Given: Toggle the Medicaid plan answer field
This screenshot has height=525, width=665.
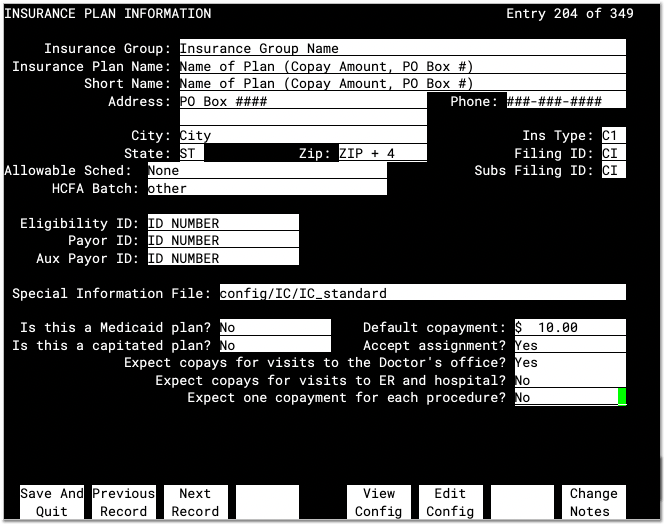Looking at the screenshot, I should (275, 327).
